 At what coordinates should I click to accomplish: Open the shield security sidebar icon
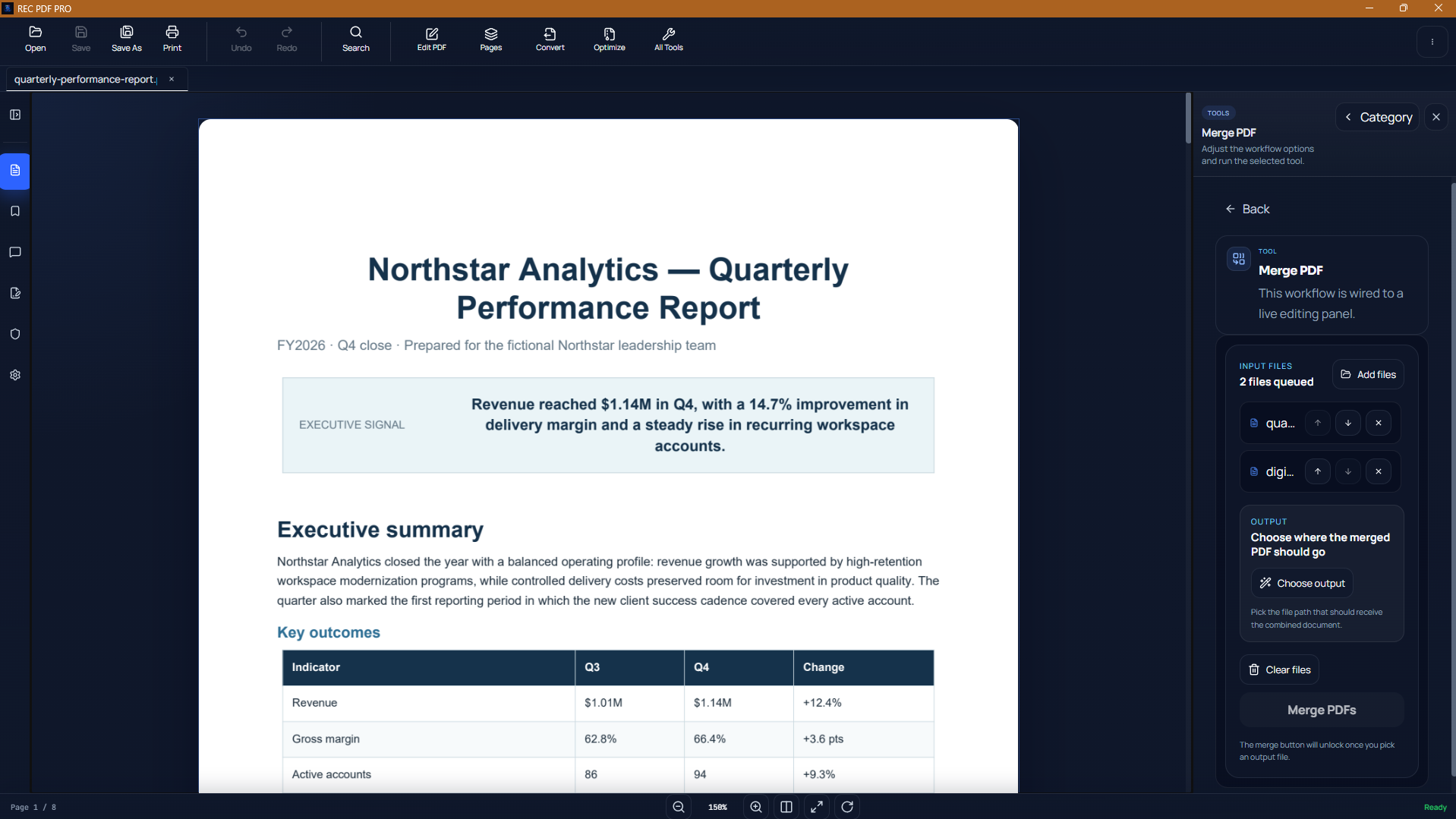tap(15, 334)
